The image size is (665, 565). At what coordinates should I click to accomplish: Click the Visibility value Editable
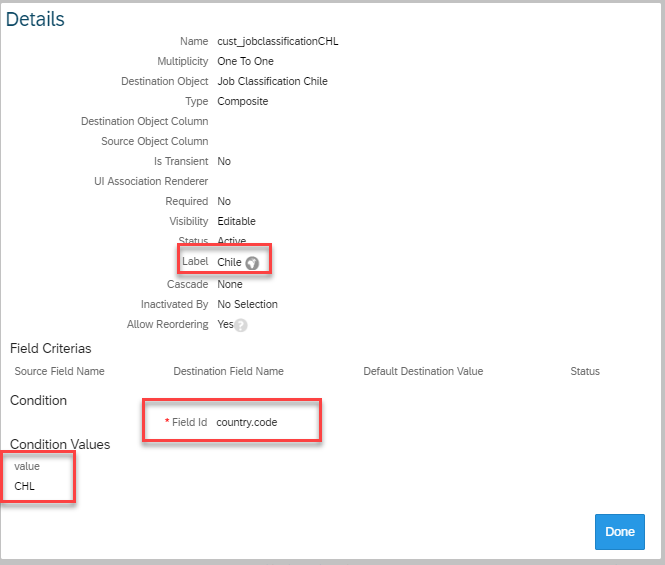[x=236, y=221]
